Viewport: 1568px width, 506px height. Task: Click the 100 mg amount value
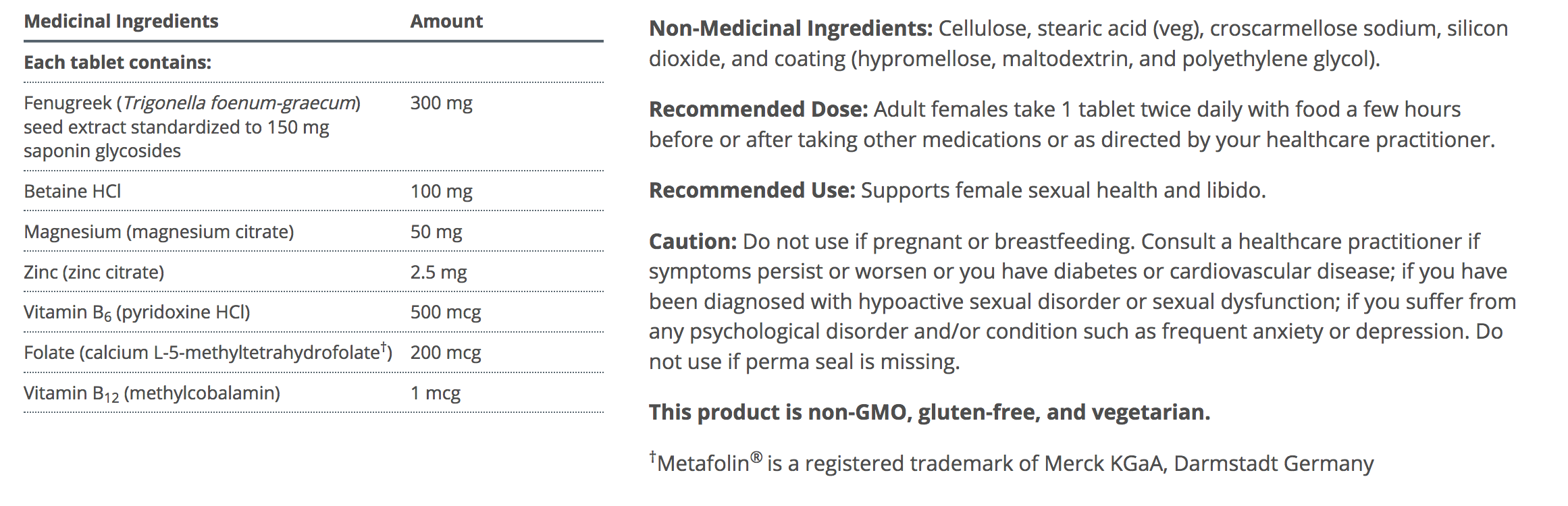pos(441,192)
